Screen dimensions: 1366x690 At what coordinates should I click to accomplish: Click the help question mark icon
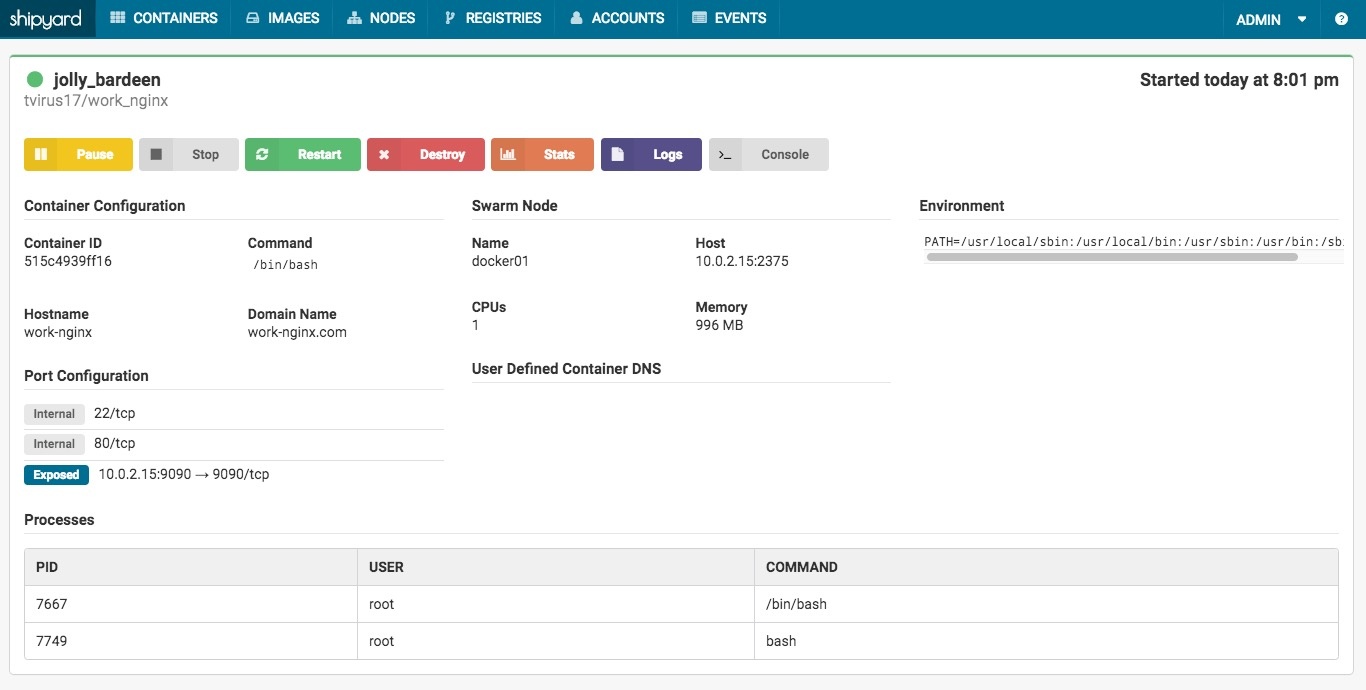pos(1341,19)
